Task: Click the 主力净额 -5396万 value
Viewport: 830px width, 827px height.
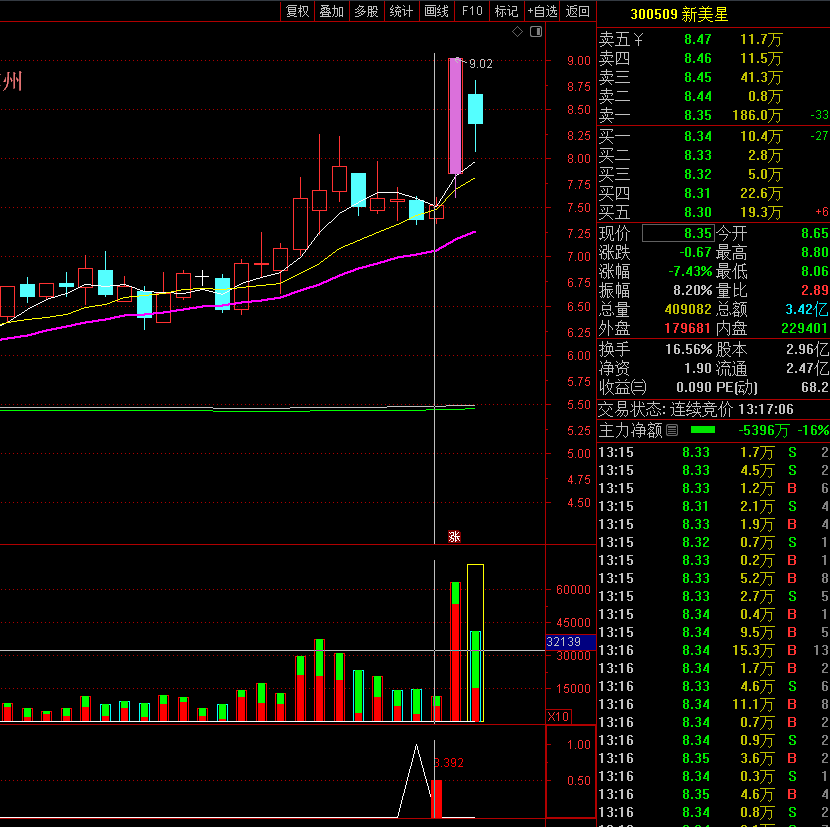Action: [765, 430]
